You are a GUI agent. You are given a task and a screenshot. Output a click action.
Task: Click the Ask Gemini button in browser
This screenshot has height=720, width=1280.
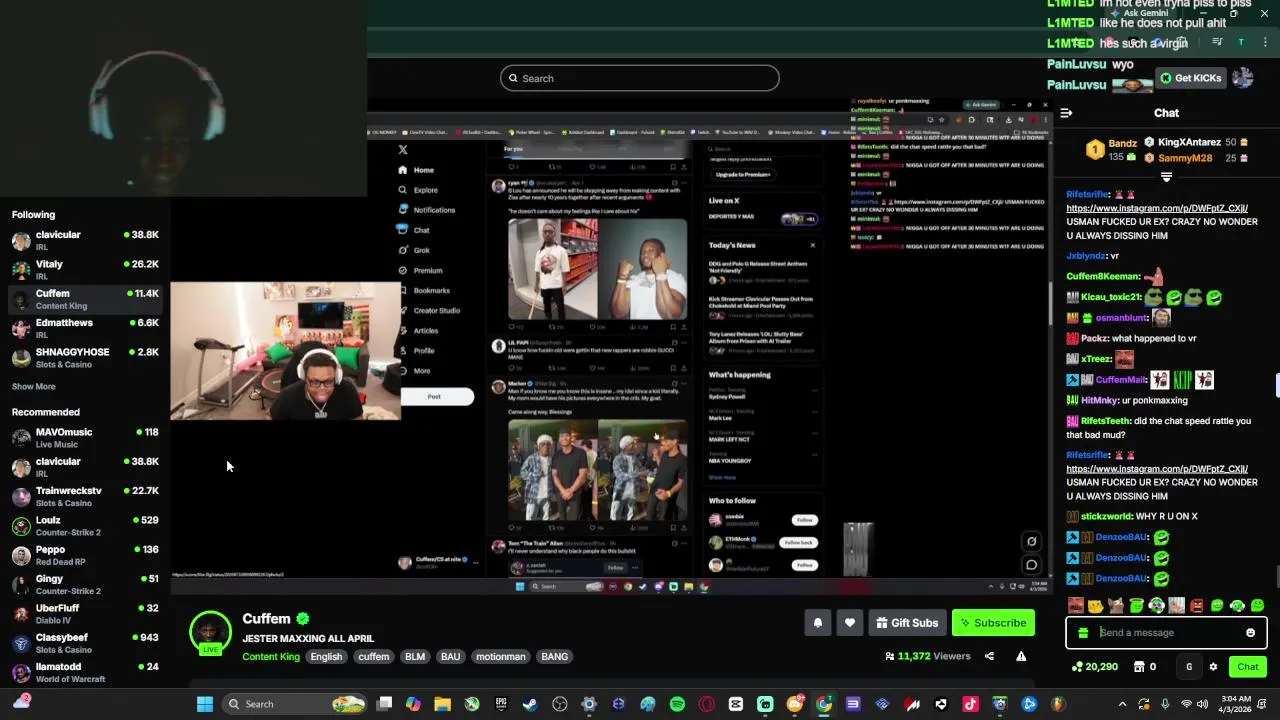1138,13
